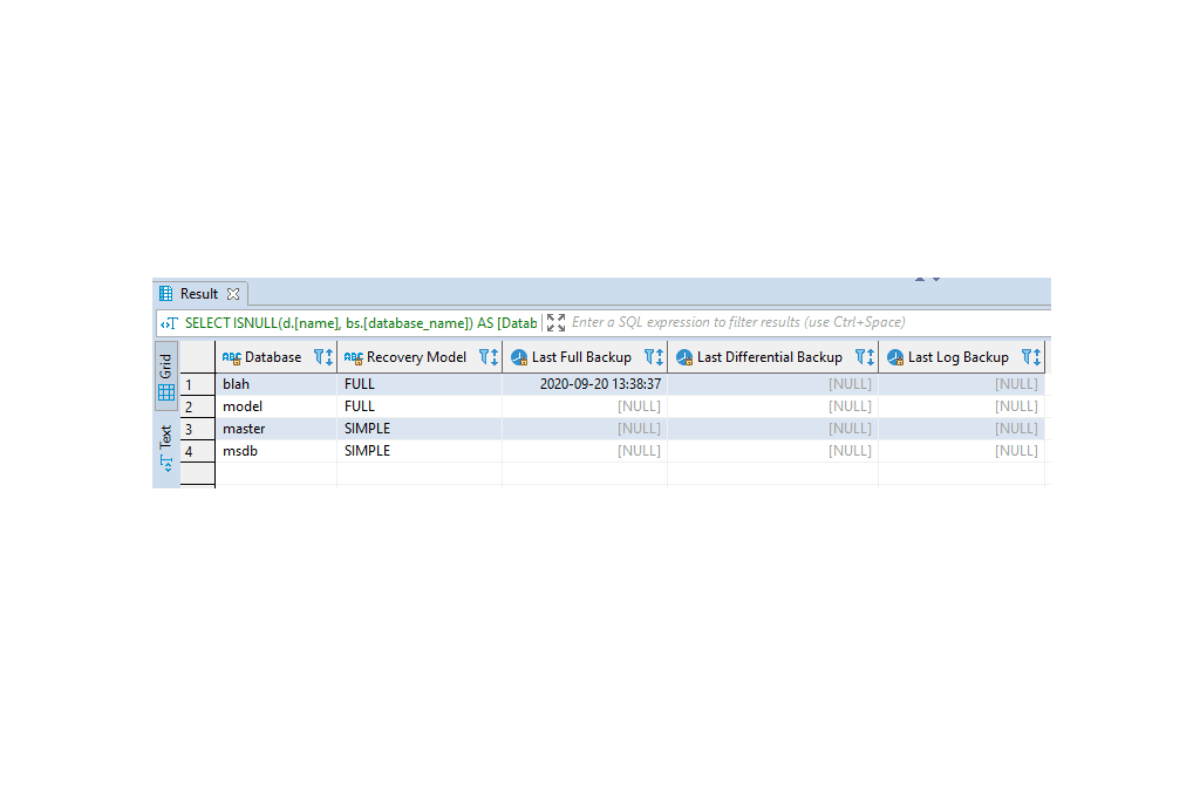This screenshot has width=1200, height=800.
Task: Toggle sorting on the Last Log Backup column
Action: pyautogui.click(x=1036, y=356)
